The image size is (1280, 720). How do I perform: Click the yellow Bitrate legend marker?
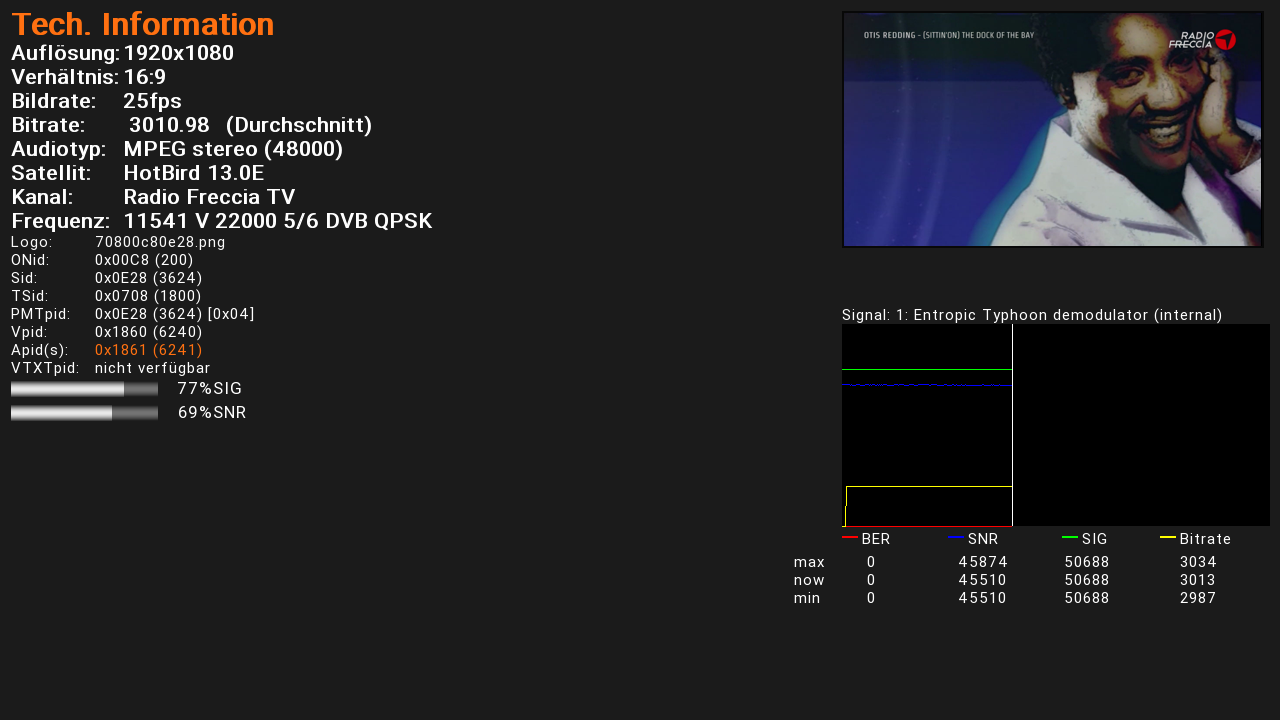(1167, 537)
